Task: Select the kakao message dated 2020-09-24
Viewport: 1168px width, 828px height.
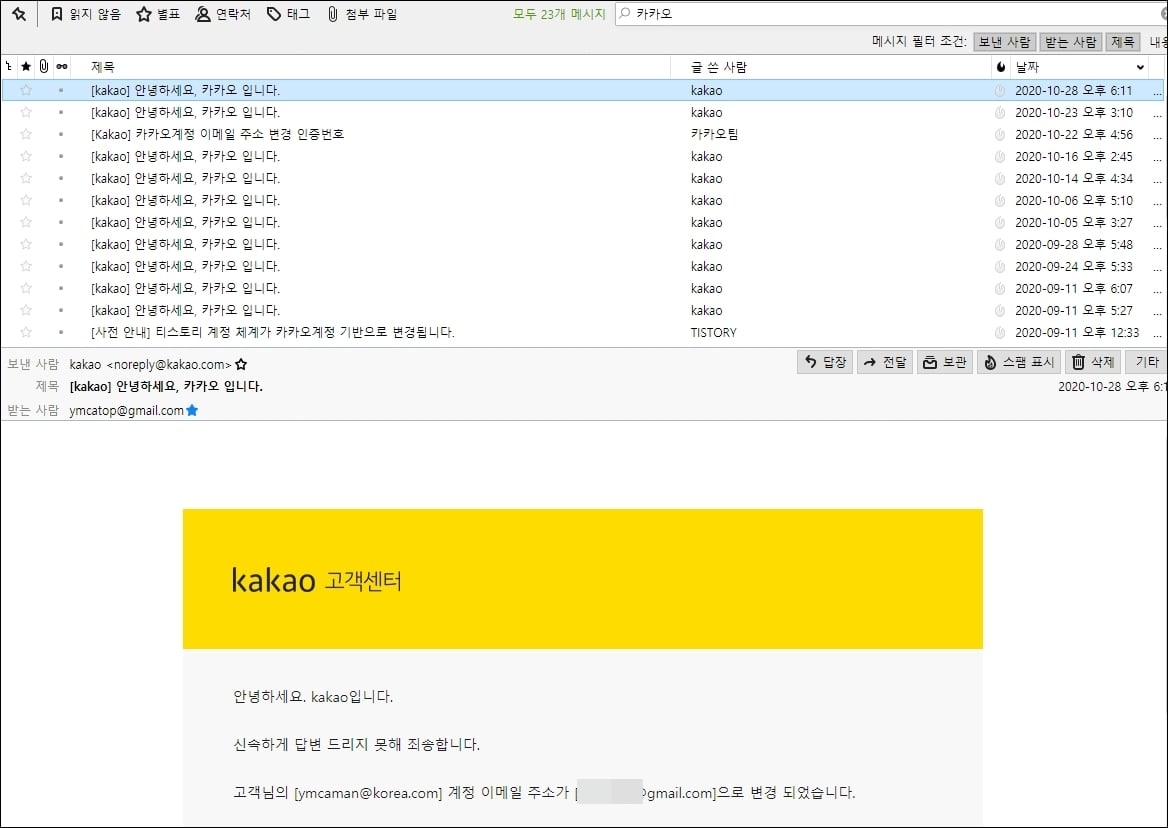Action: tap(583, 266)
